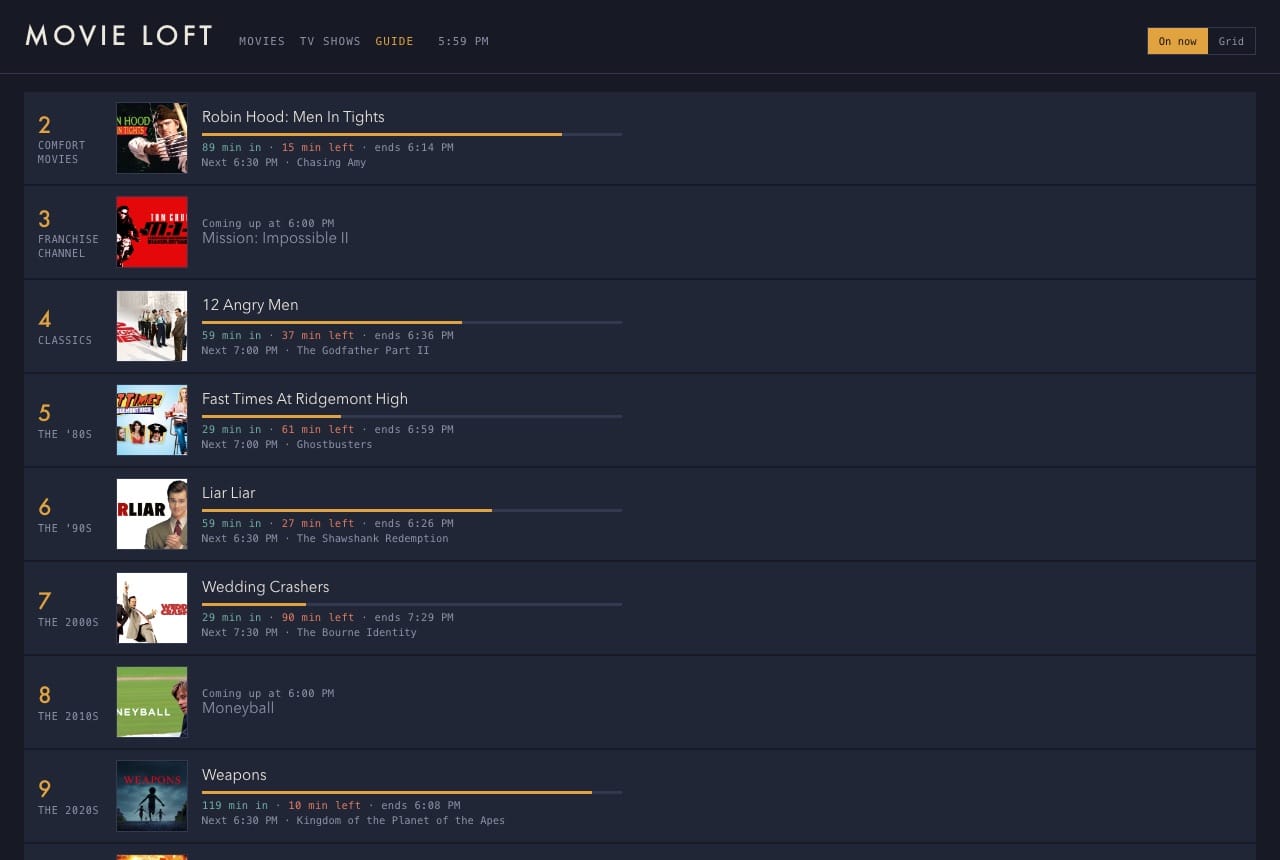1280x860 pixels.
Task: Click the Liar Liar poster image
Action: pyautogui.click(x=152, y=514)
